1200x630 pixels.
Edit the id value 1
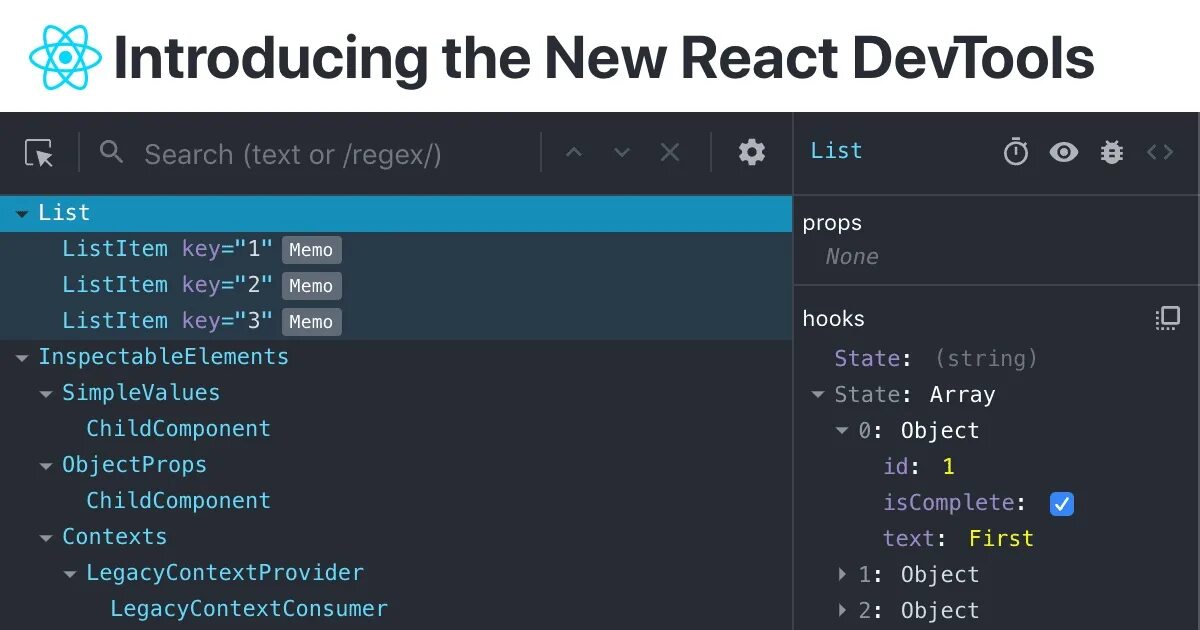click(x=949, y=466)
